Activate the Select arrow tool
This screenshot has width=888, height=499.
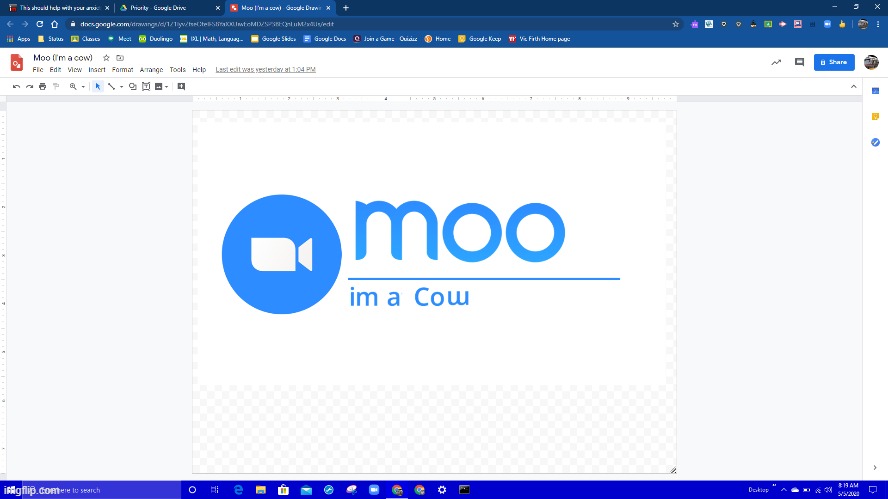pos(97,87)
